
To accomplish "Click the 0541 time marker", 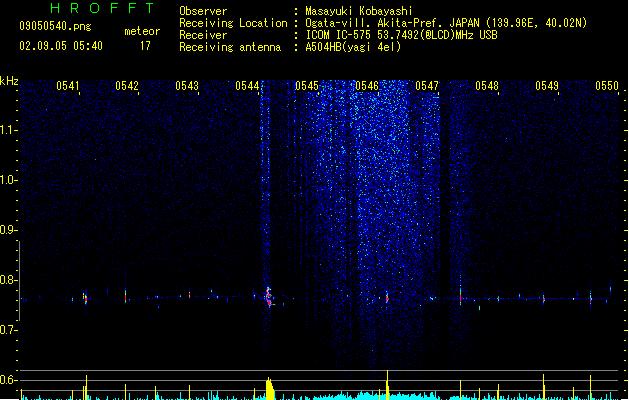I will [67, 86].
